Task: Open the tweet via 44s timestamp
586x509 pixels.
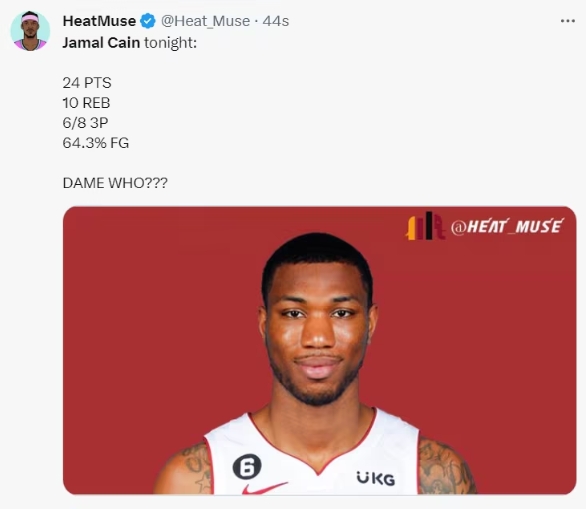Action: (276, 21)
